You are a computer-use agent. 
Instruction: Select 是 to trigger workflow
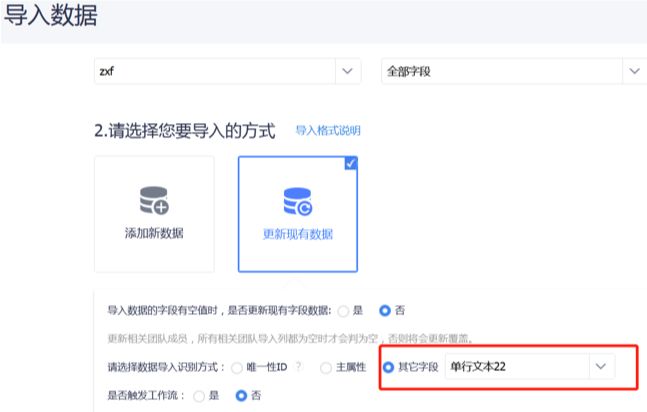198,396
